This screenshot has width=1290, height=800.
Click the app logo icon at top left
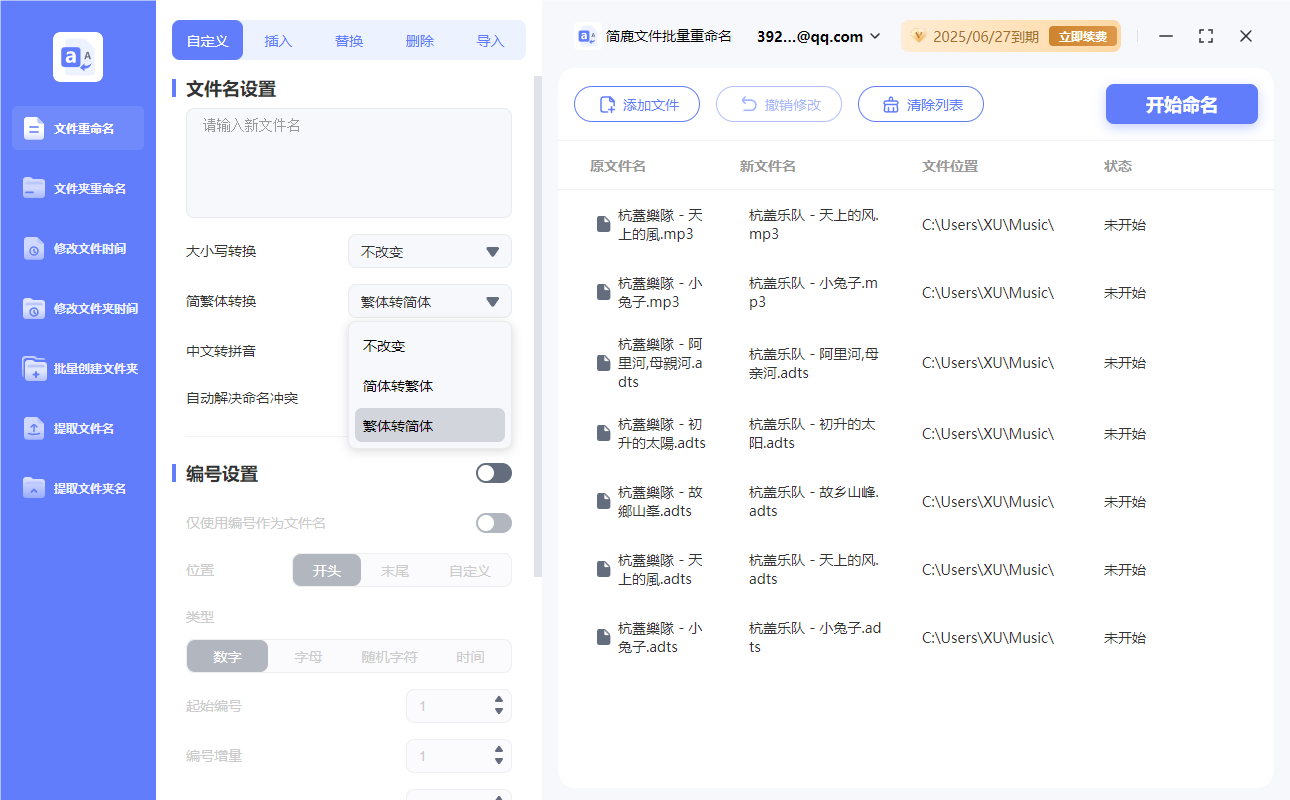pos(77,57)
